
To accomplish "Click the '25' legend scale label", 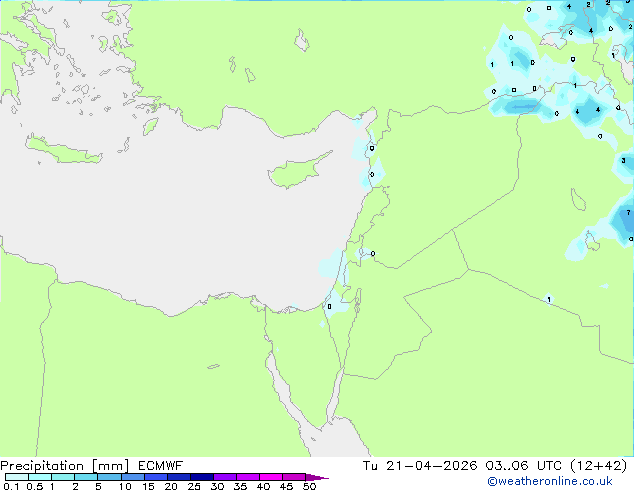I will (x=194, y=486).
